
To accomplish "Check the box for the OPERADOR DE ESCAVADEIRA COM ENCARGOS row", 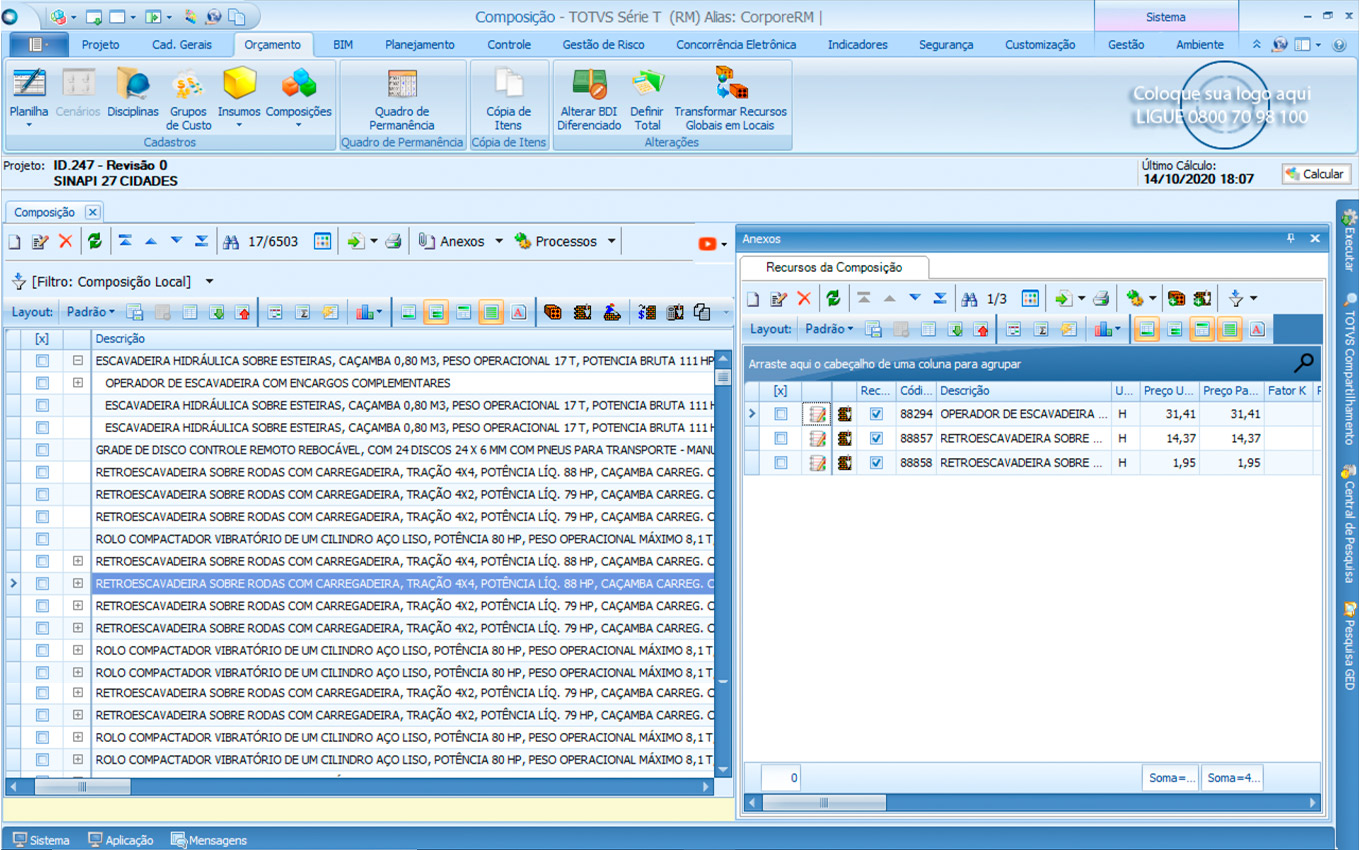I will pos(42,384).
